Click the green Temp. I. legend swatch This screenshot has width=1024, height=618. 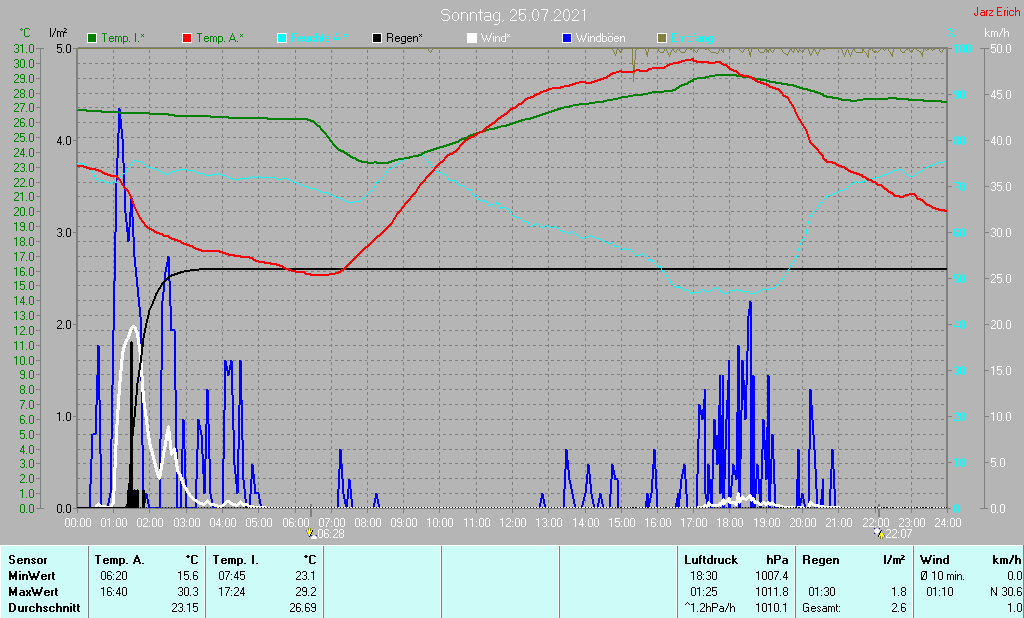click(x=92, y=38)
